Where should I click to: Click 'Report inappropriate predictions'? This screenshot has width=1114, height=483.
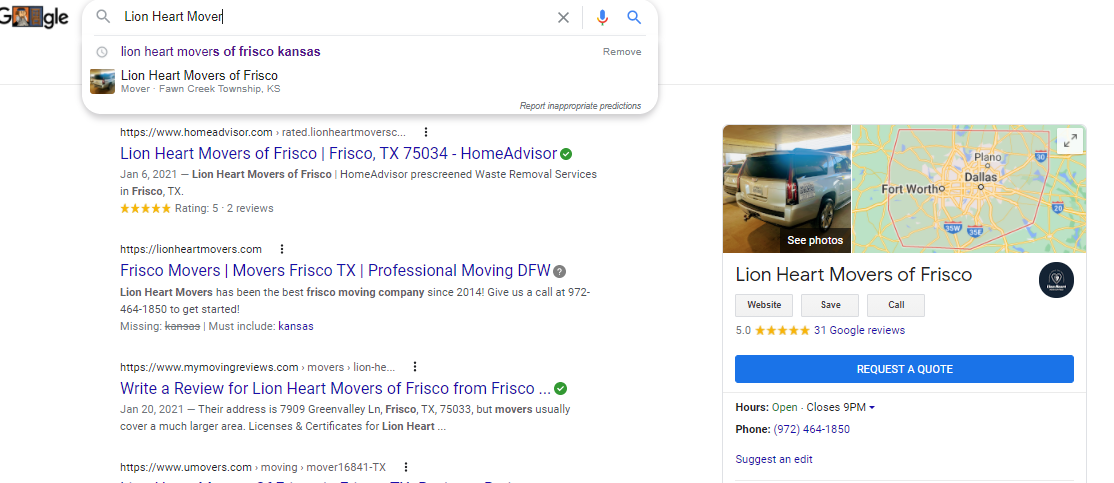pos(580,106)
